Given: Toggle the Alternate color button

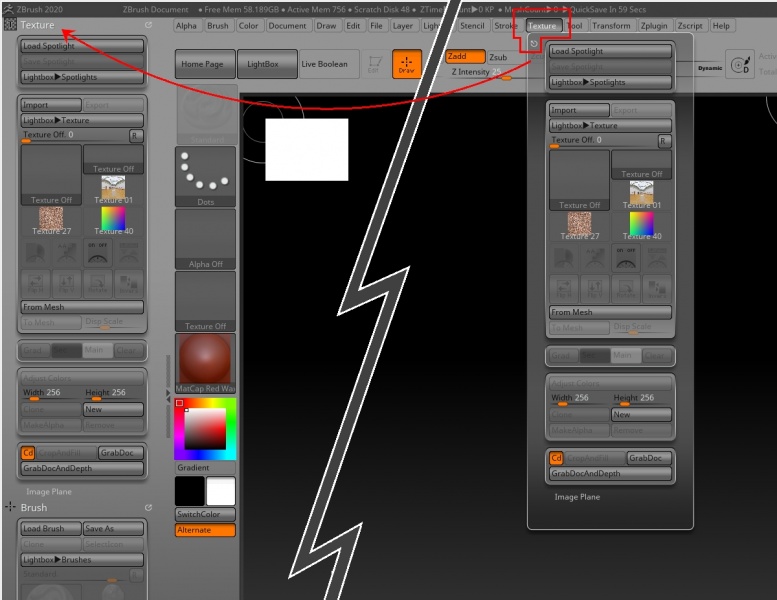Looking at the screenshot, I should tap(205, 530).
